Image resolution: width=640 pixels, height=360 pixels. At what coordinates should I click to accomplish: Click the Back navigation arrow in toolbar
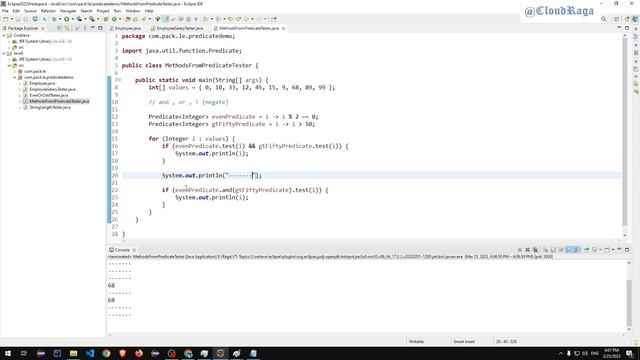[x=246, y=19]
